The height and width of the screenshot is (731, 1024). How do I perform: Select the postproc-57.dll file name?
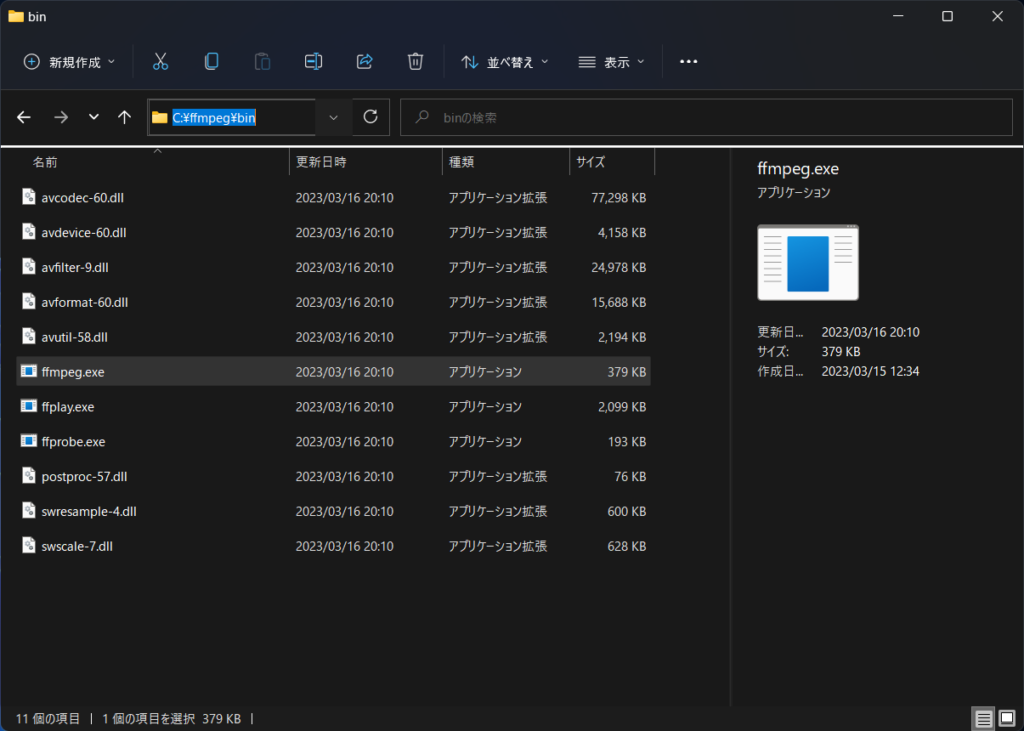[x=84, y=477]
